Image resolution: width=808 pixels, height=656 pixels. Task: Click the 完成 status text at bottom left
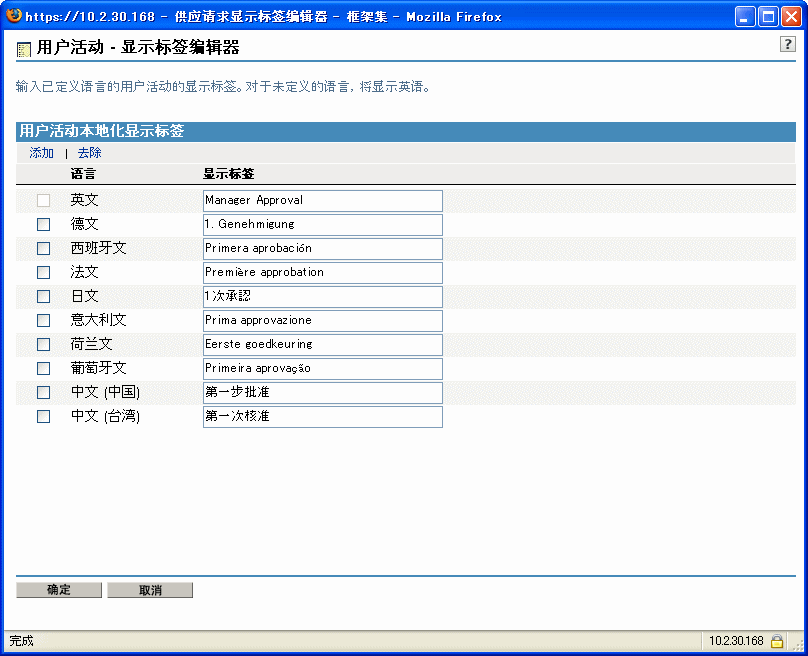23,641
